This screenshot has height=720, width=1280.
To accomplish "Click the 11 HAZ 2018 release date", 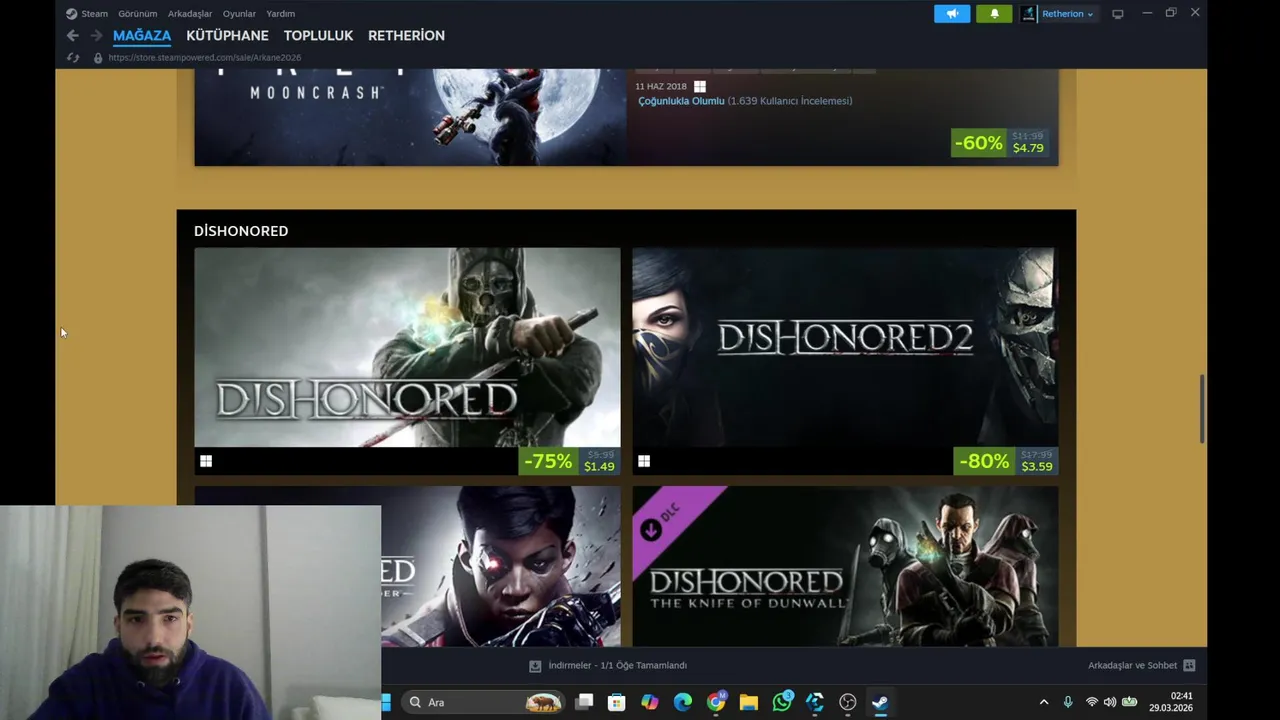I will [661, 86].
